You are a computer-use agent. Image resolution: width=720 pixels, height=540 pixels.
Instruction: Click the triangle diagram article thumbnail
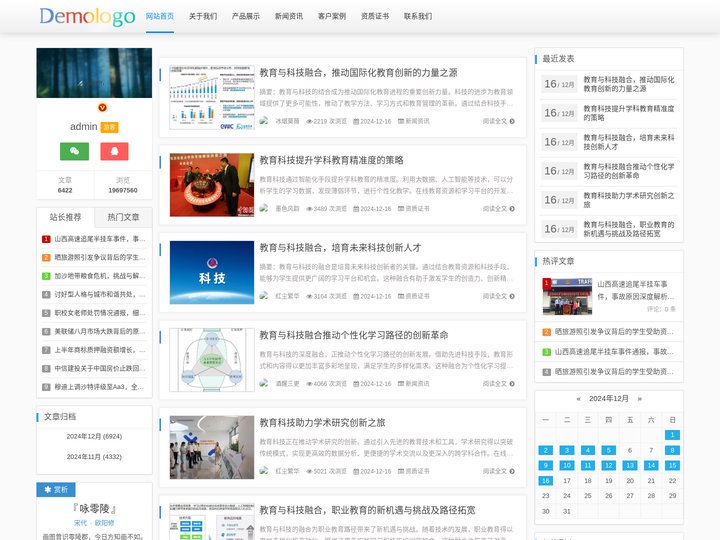click(x=212, y=360)
